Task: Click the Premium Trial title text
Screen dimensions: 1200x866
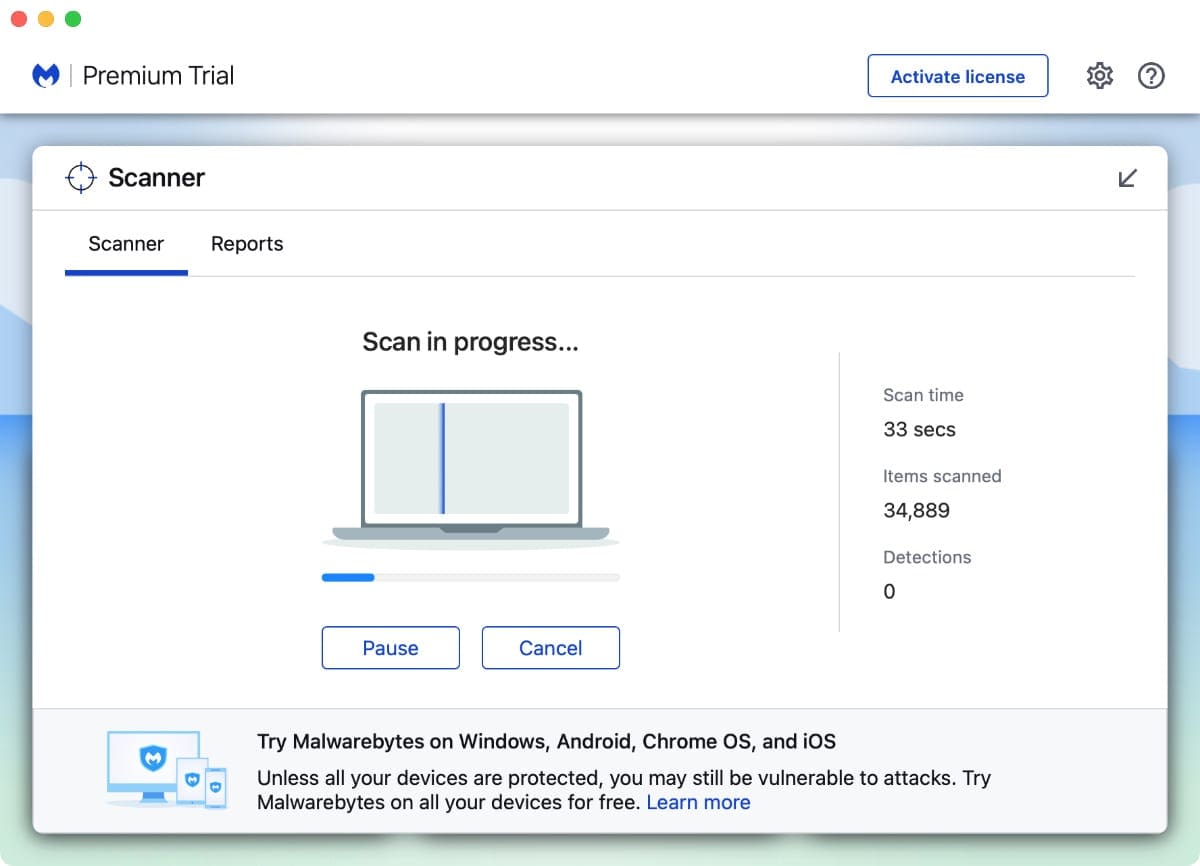Action: click(158, 76)
